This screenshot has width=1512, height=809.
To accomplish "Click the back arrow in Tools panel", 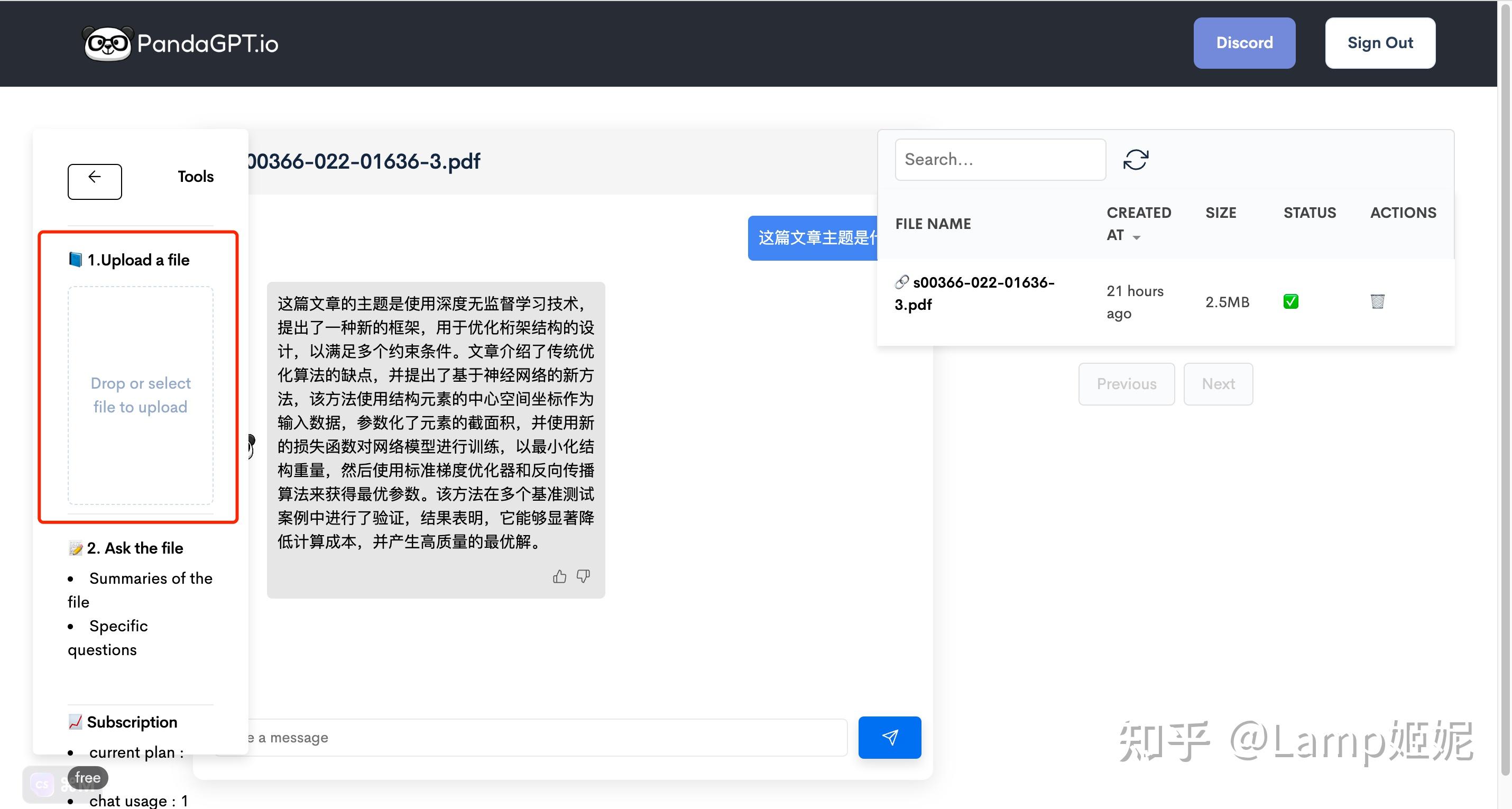I will 94,181.
